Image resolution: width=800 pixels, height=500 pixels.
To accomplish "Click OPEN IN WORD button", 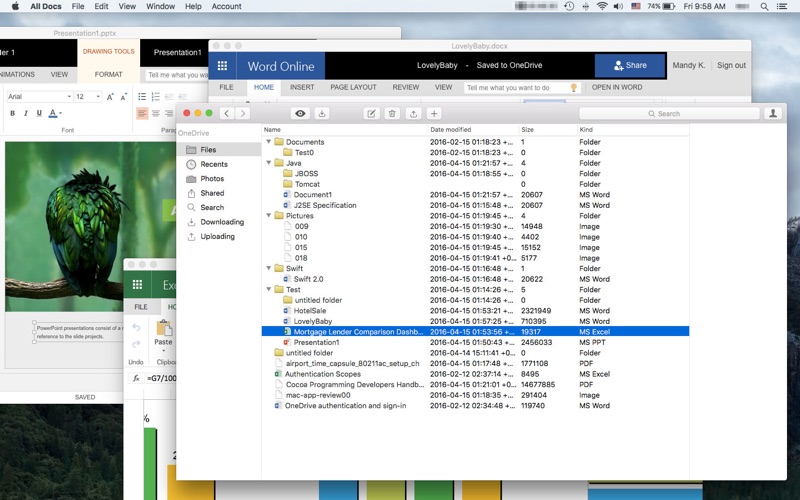I will 617,87.
